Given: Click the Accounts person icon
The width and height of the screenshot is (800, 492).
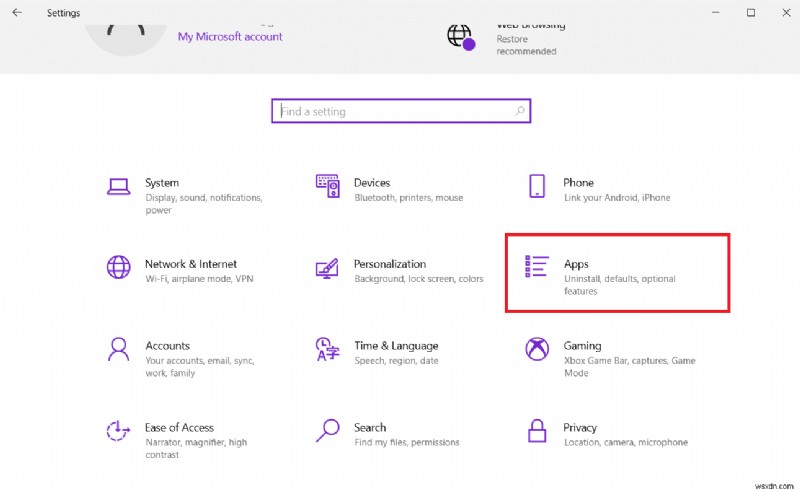Looking at the screenshot, I should click(118, 349).
